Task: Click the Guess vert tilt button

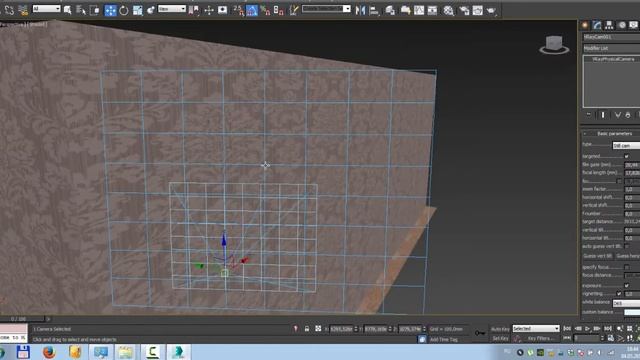Action: (x=597, y=256)
